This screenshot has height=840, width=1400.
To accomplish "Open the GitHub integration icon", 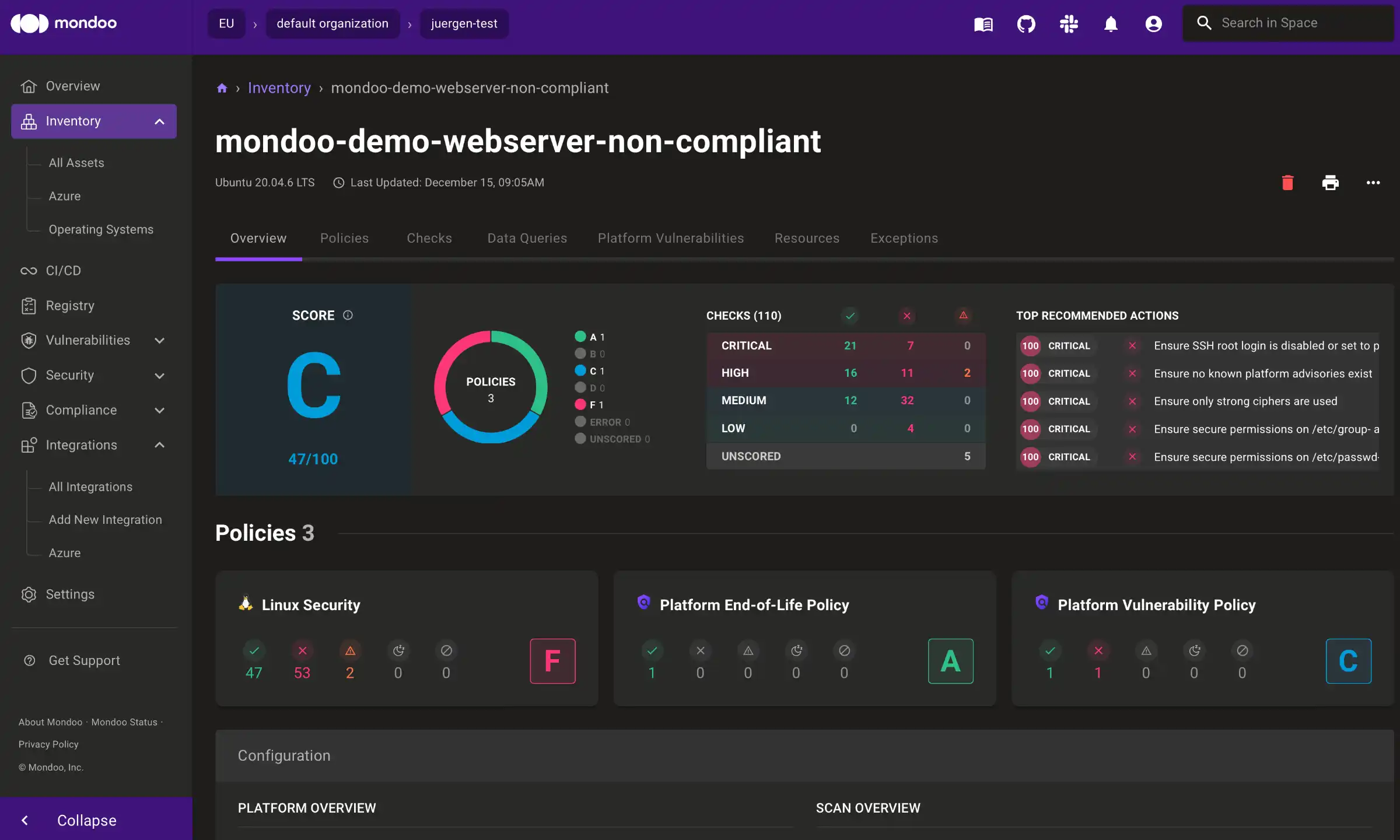I will 1026,24.
